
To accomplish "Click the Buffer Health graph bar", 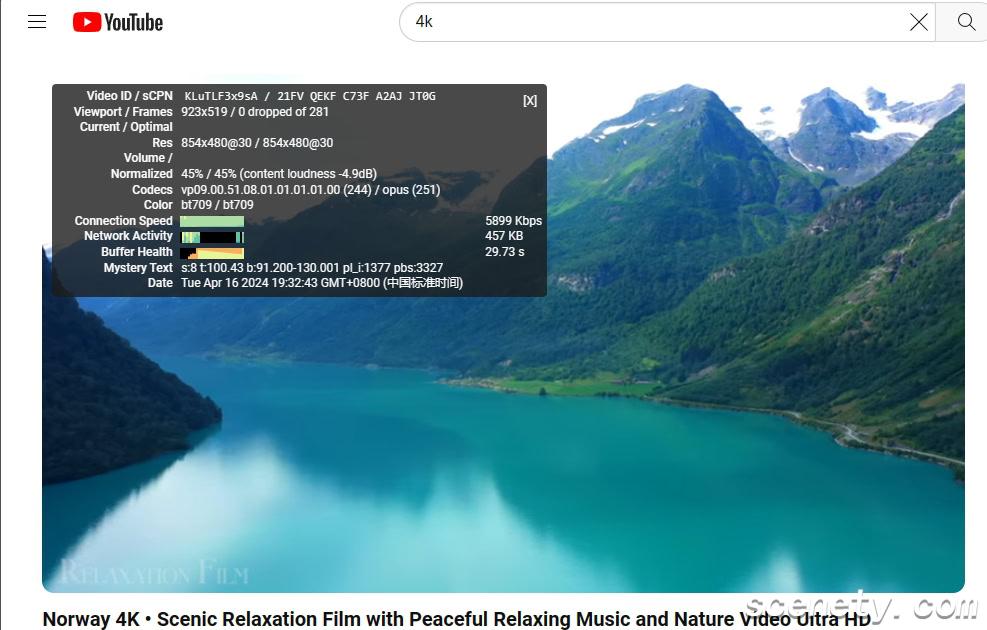I will pos(212,253).
